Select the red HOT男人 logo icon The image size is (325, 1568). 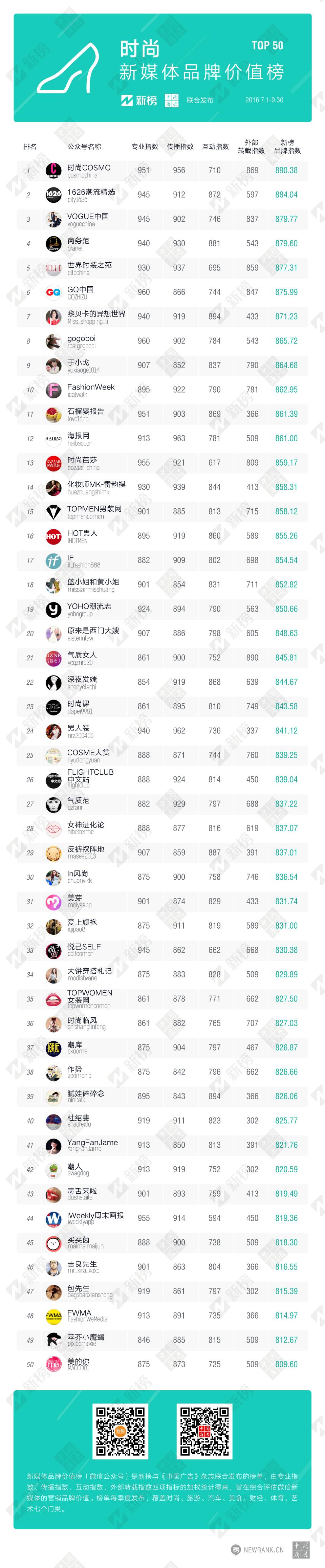[x=53, y=536]
